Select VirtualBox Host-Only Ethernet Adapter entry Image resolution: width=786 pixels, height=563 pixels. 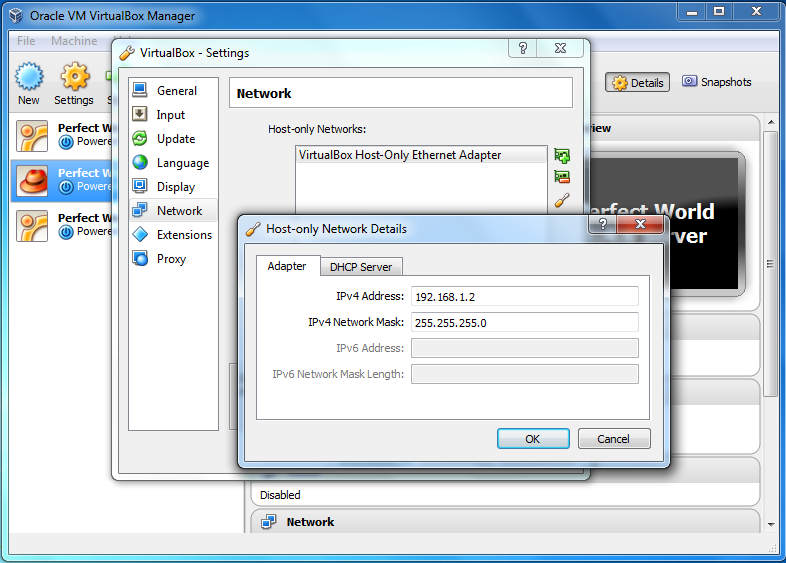click(x=421, y=155)
